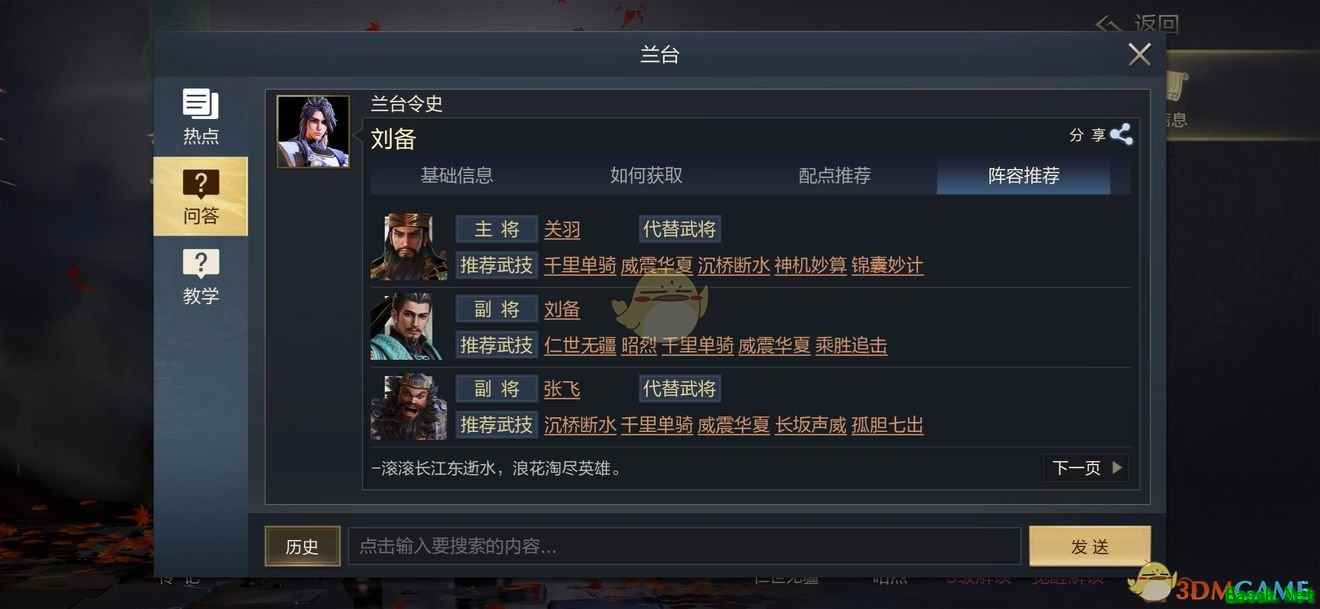Open the 热点 hot topics section
Screen dimensions: 1320x609
click(x=200, y=117)
